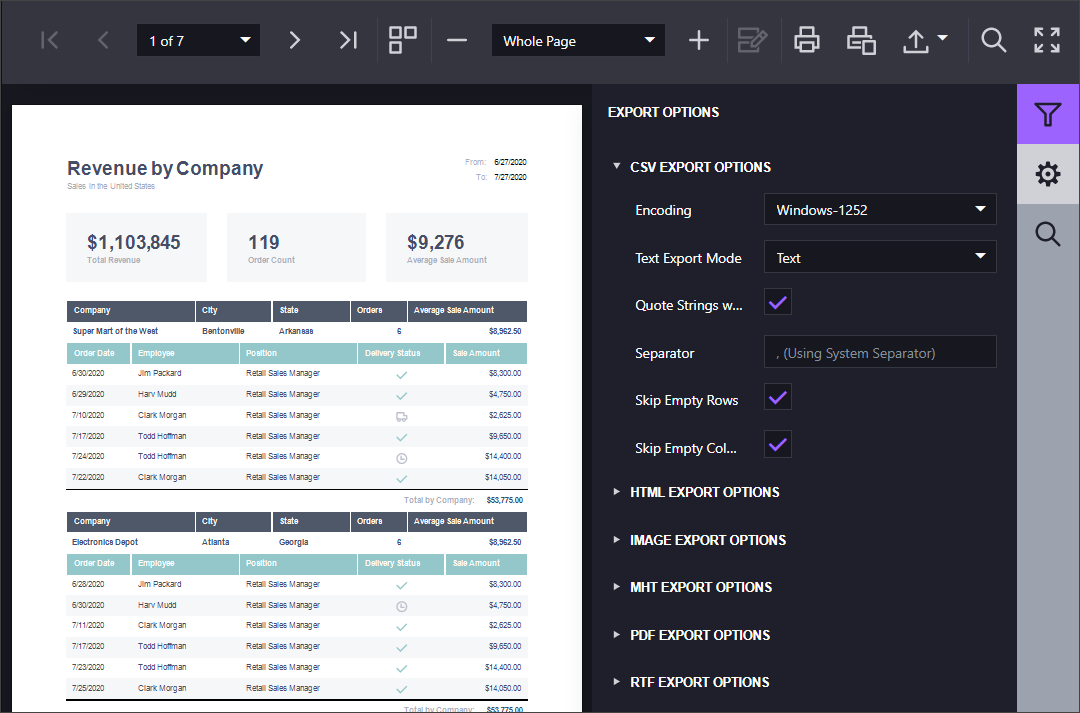Viewport: 1080px width, 713px height.
Task: Click the 7/10/2020 order date cell
Action: pos(88,415)
